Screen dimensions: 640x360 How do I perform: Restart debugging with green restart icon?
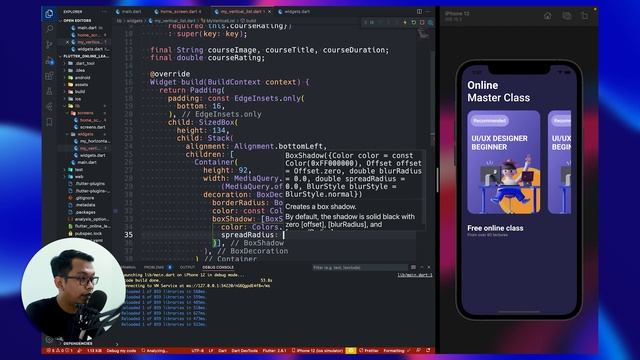413,22
